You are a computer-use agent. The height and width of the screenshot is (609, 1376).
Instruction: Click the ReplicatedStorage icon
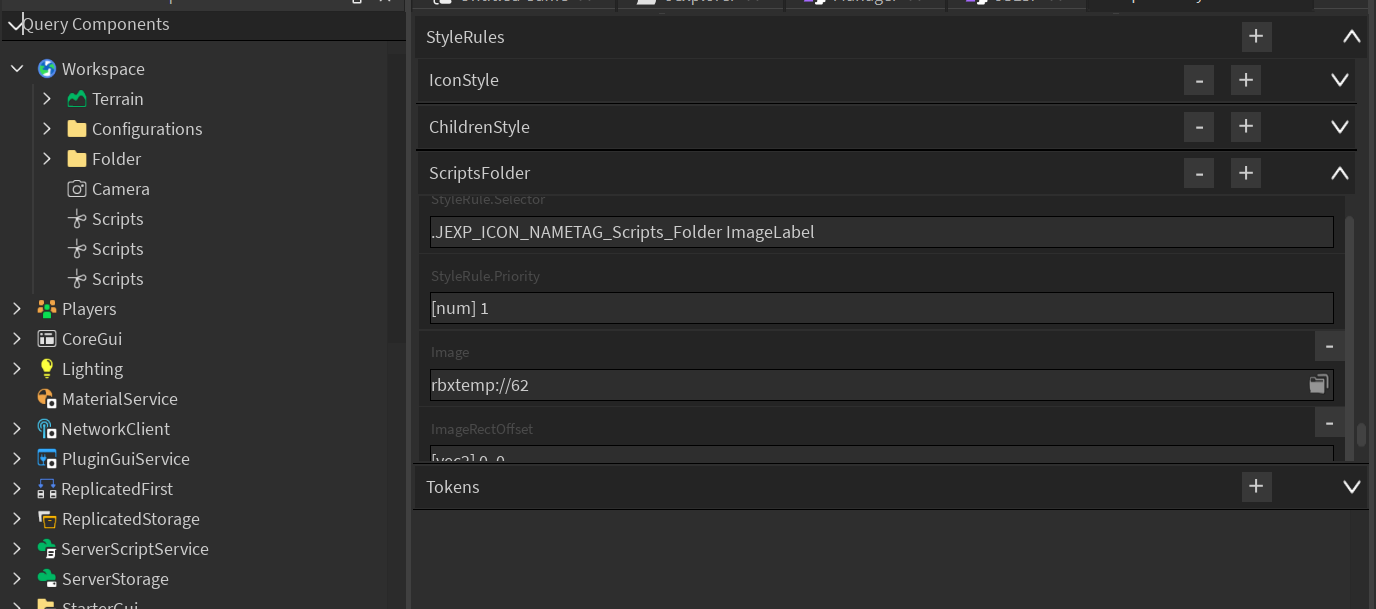pyautogui.click(x=47, y=519)
